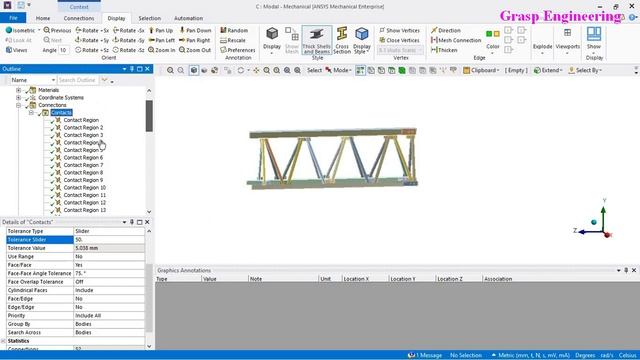Screen dimensions: 640x360
Task: Click the Search Outline field
Action: 78,80
